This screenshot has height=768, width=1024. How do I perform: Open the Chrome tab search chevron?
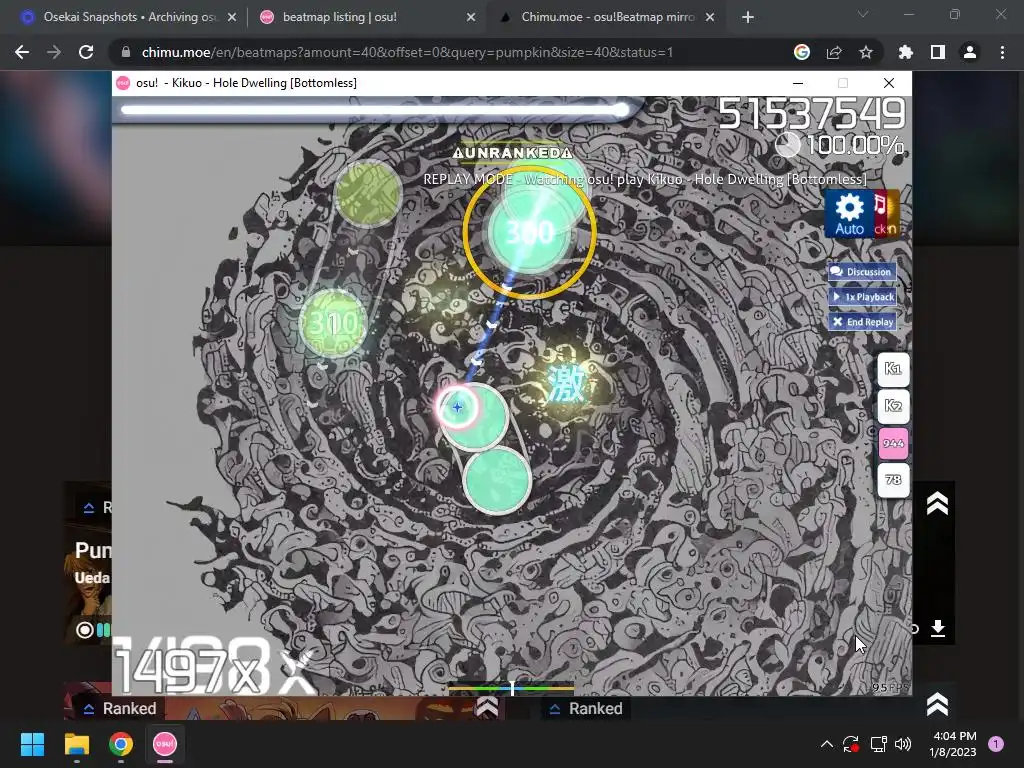863,14
